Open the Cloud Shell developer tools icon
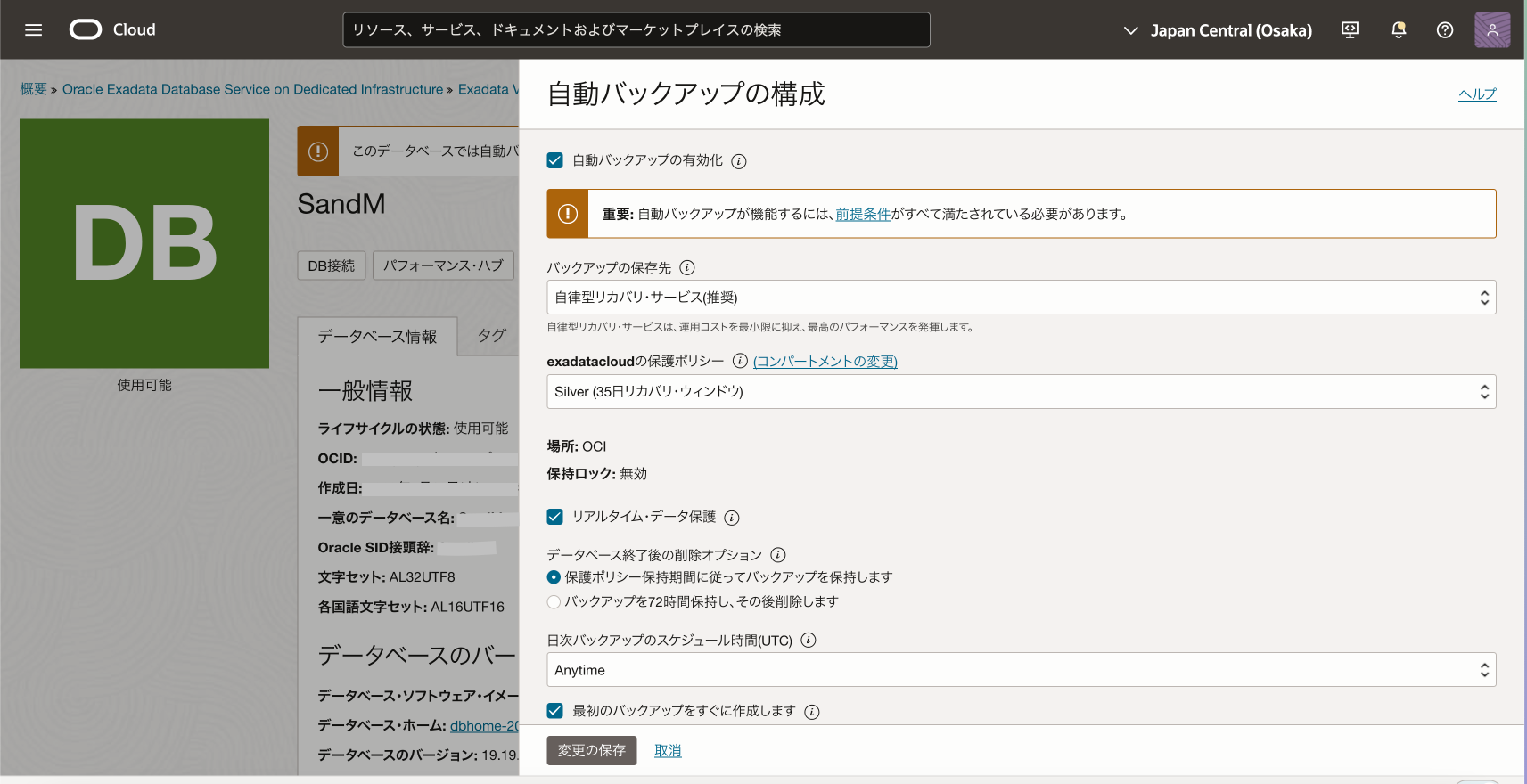This screenshot has height=784, width=1527. pyautogui.click(x=1350, y=30)
